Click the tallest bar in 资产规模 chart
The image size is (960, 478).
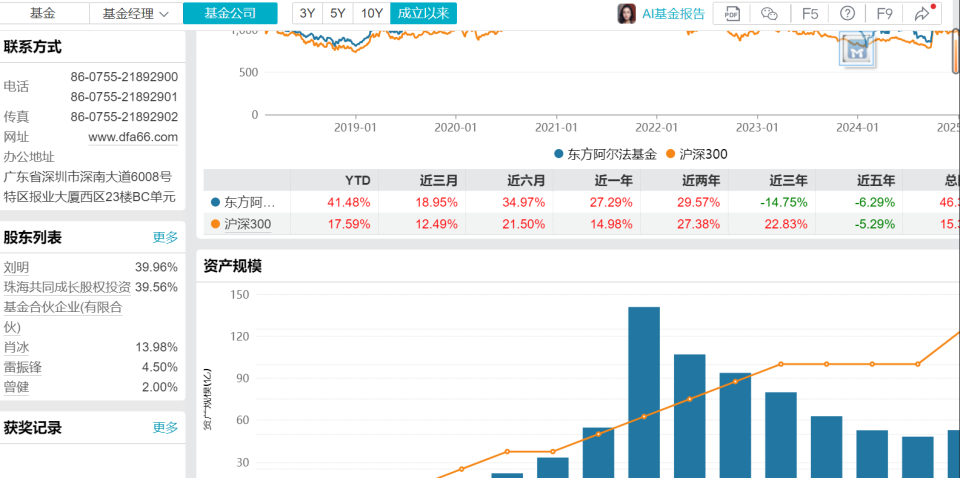tap(644, 392)
